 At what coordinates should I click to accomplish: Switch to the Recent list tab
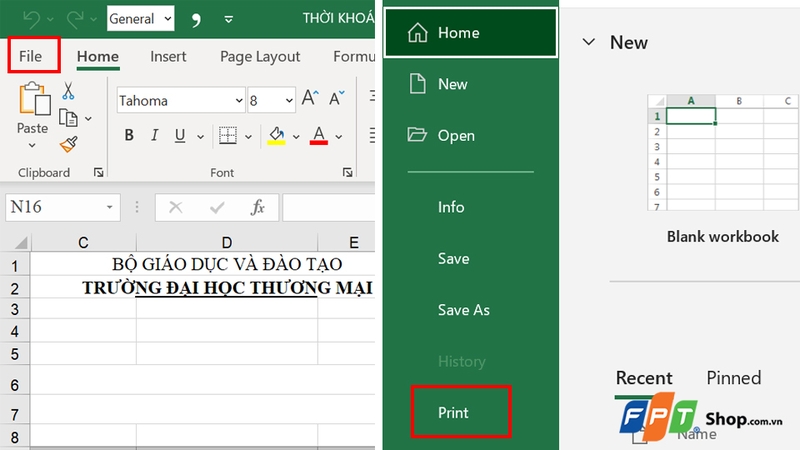(x=644, y=378)
